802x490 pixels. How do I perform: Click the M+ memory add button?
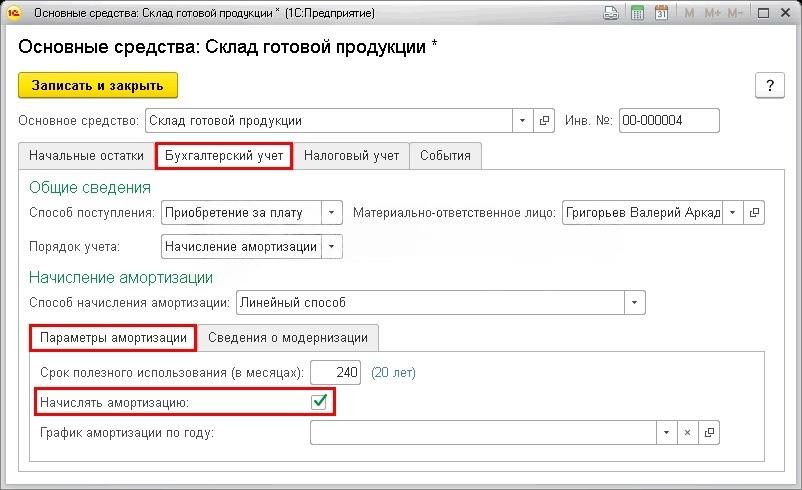[712, 13]
